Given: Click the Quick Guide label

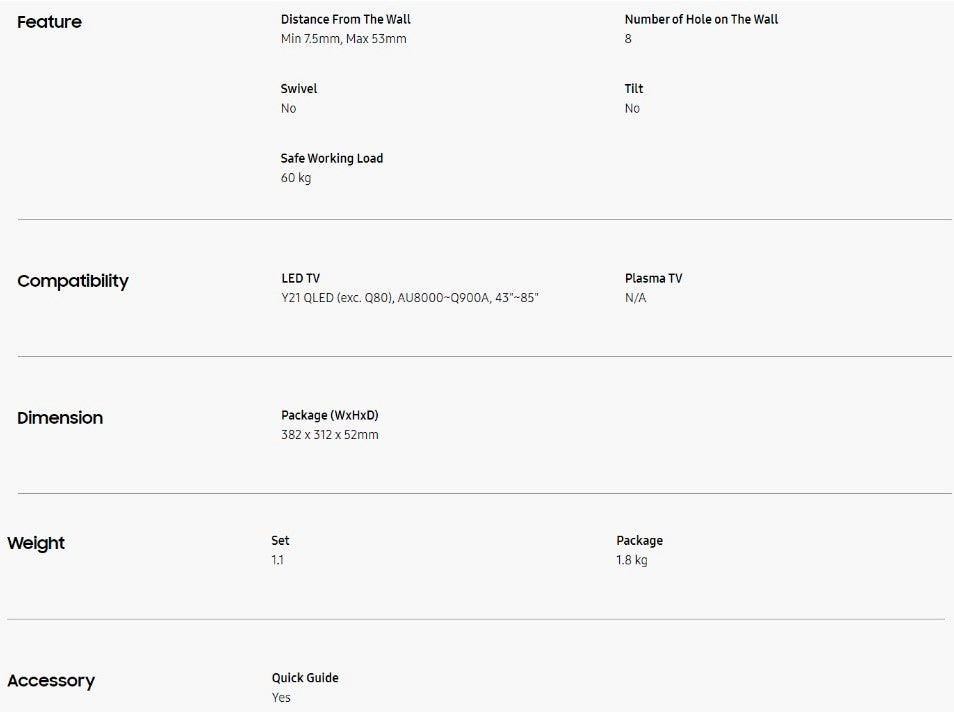Looking at the screenshot, I should (x=305, y=678).
